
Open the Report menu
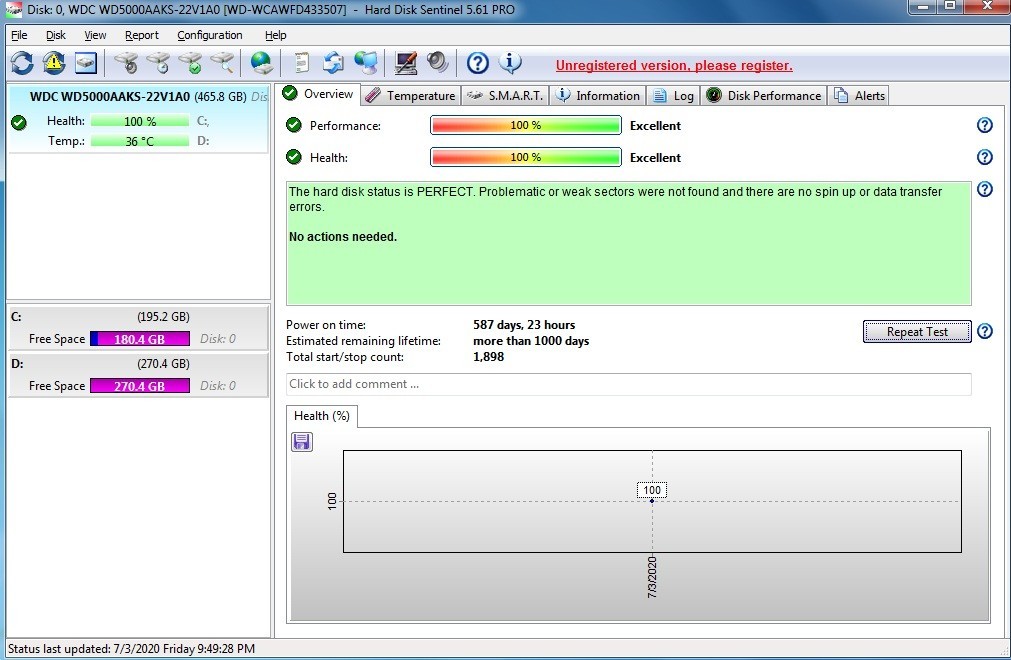click(x=141, y=35)
